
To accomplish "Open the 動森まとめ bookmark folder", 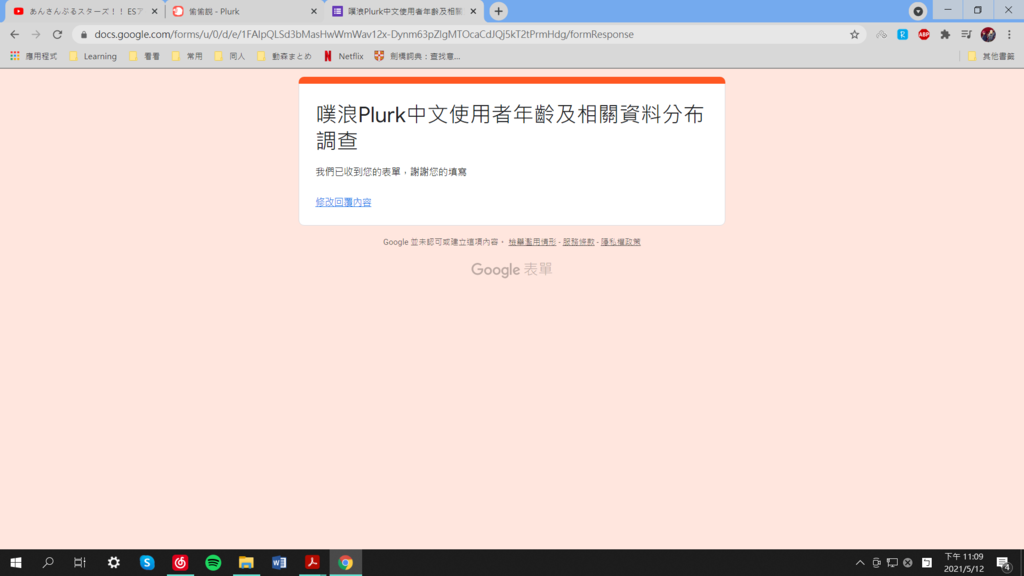I will point(284,56).
